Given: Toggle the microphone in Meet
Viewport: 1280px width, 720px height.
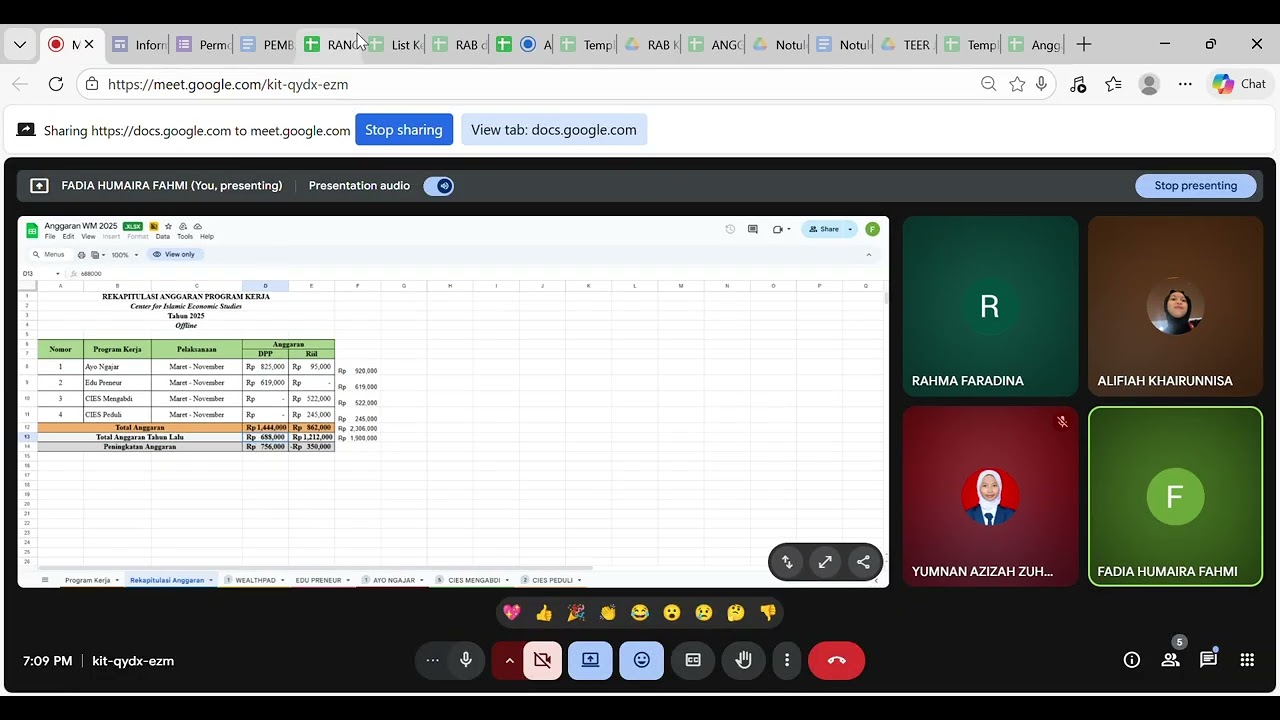Looking at the screenshot, I should pos(465,660).
